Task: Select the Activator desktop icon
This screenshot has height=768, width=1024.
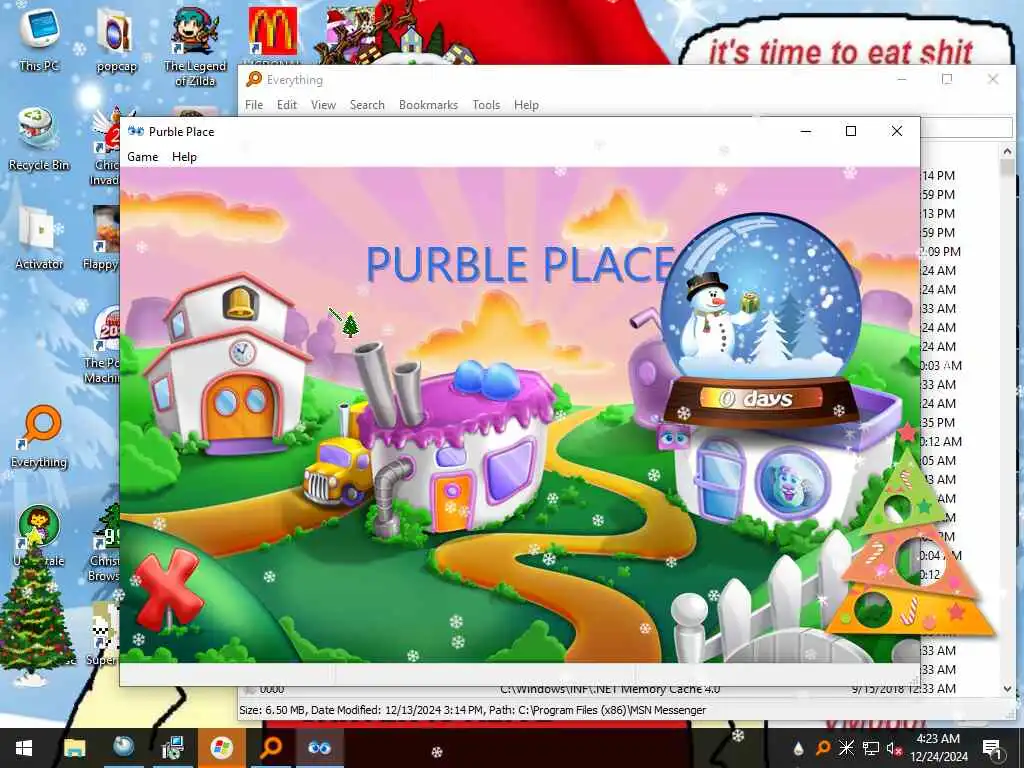Action: (x=39, y=238)
